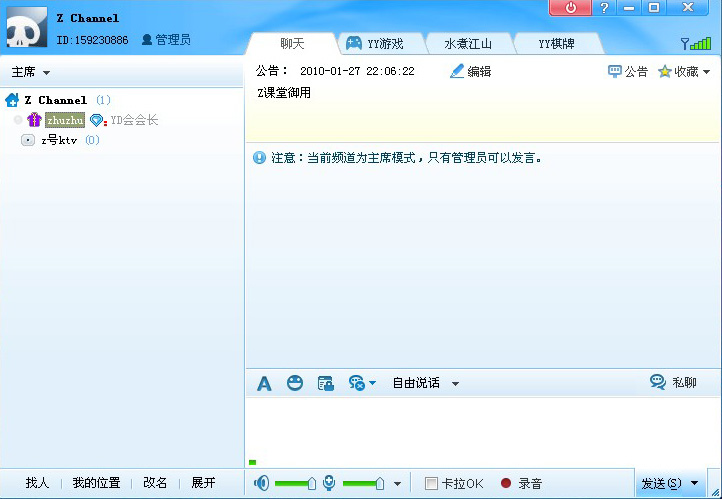Screen dimensions: 722x499
Task: Open the emoticon smiley picker
Action: (295, 383)
